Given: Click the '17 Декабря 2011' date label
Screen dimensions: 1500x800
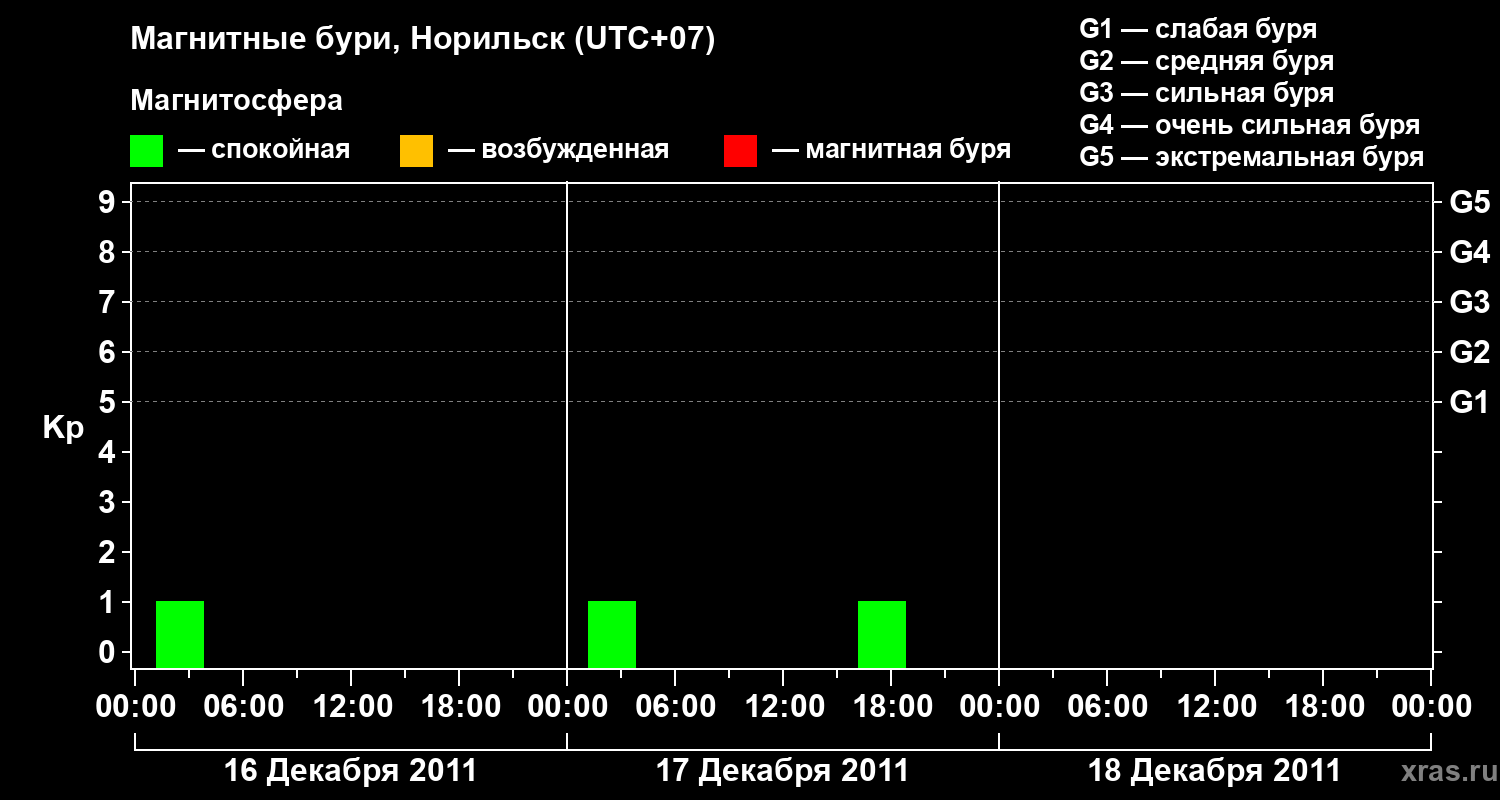Looking at the screenshot, I should pos(782,771).
